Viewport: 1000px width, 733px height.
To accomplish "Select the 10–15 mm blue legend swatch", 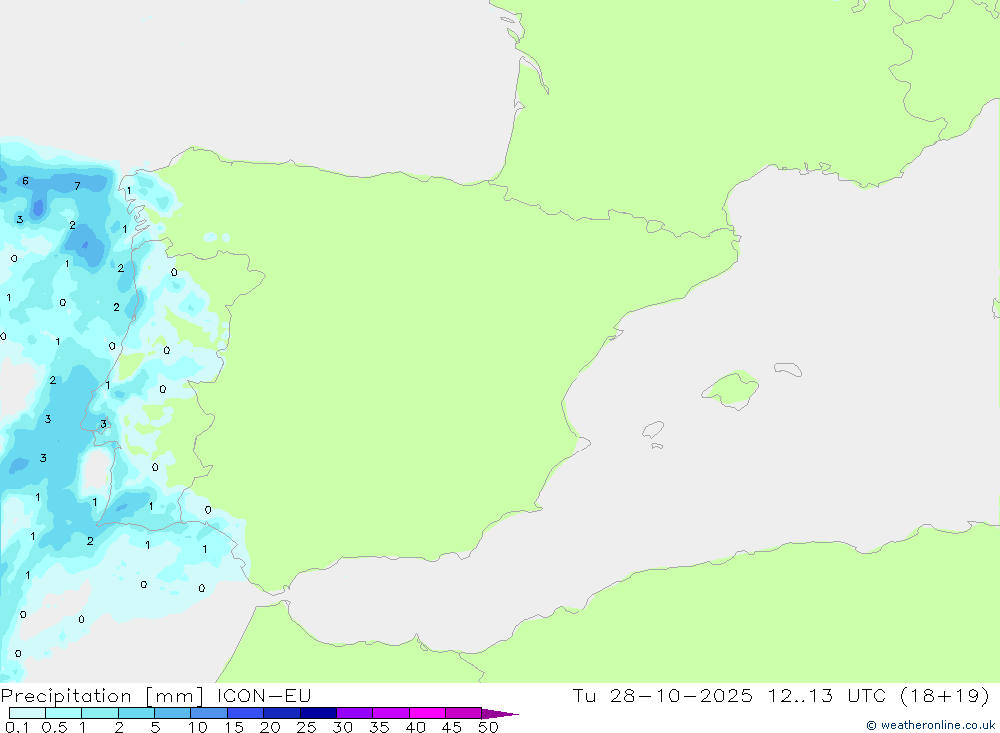I will [x=209, y=713].
